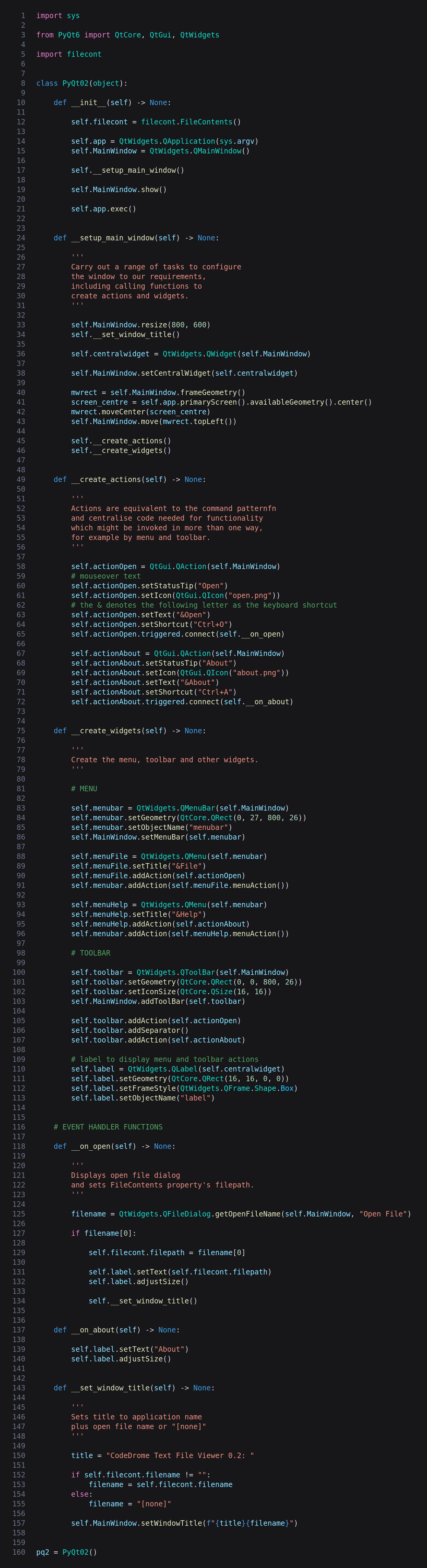Click the "# EVENT HANDLER FUNCTIONS" comment
The width and height of the screenshot is (427, 1568).
pyautogui.click(x=108, y=1127)
